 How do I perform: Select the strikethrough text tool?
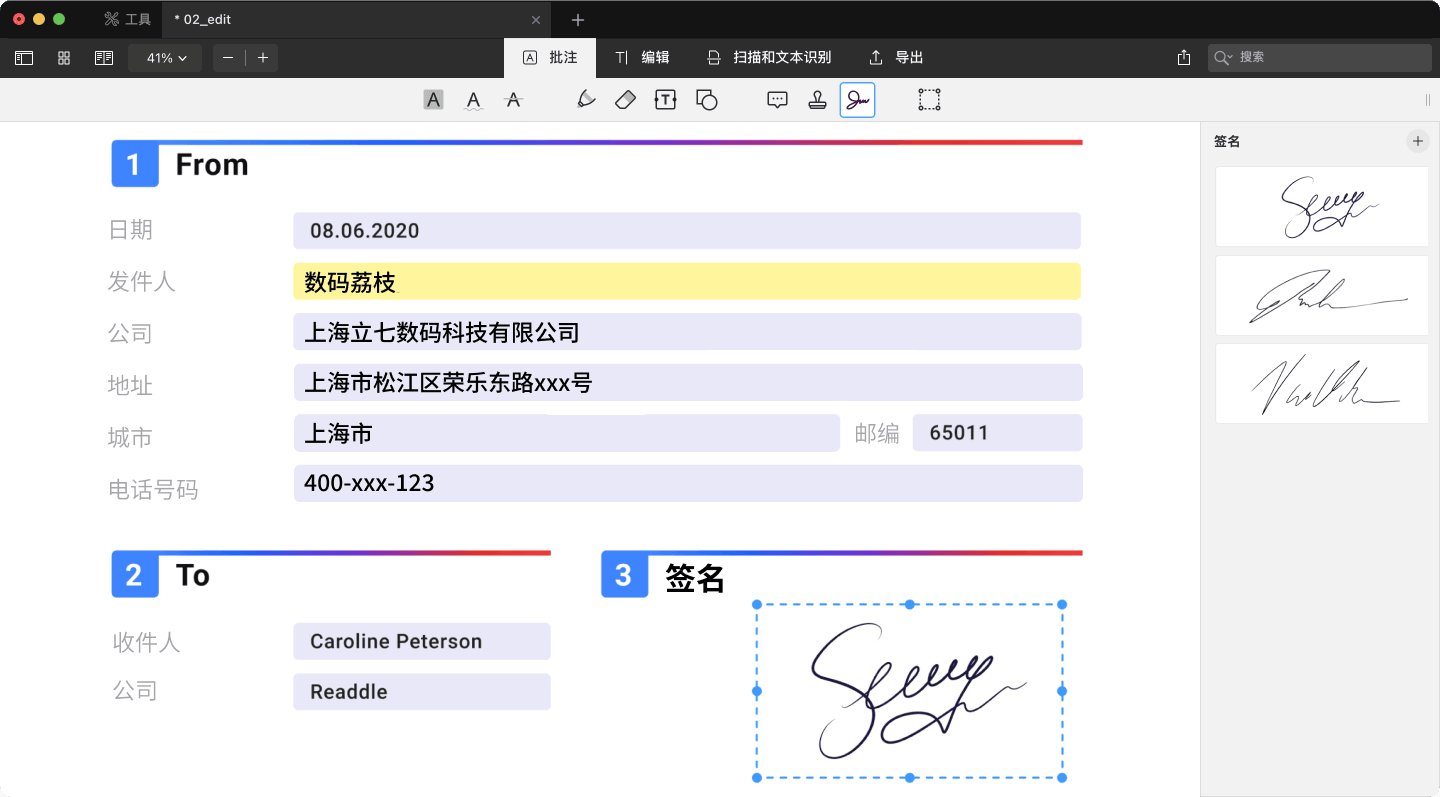click(x=513, y=100)
